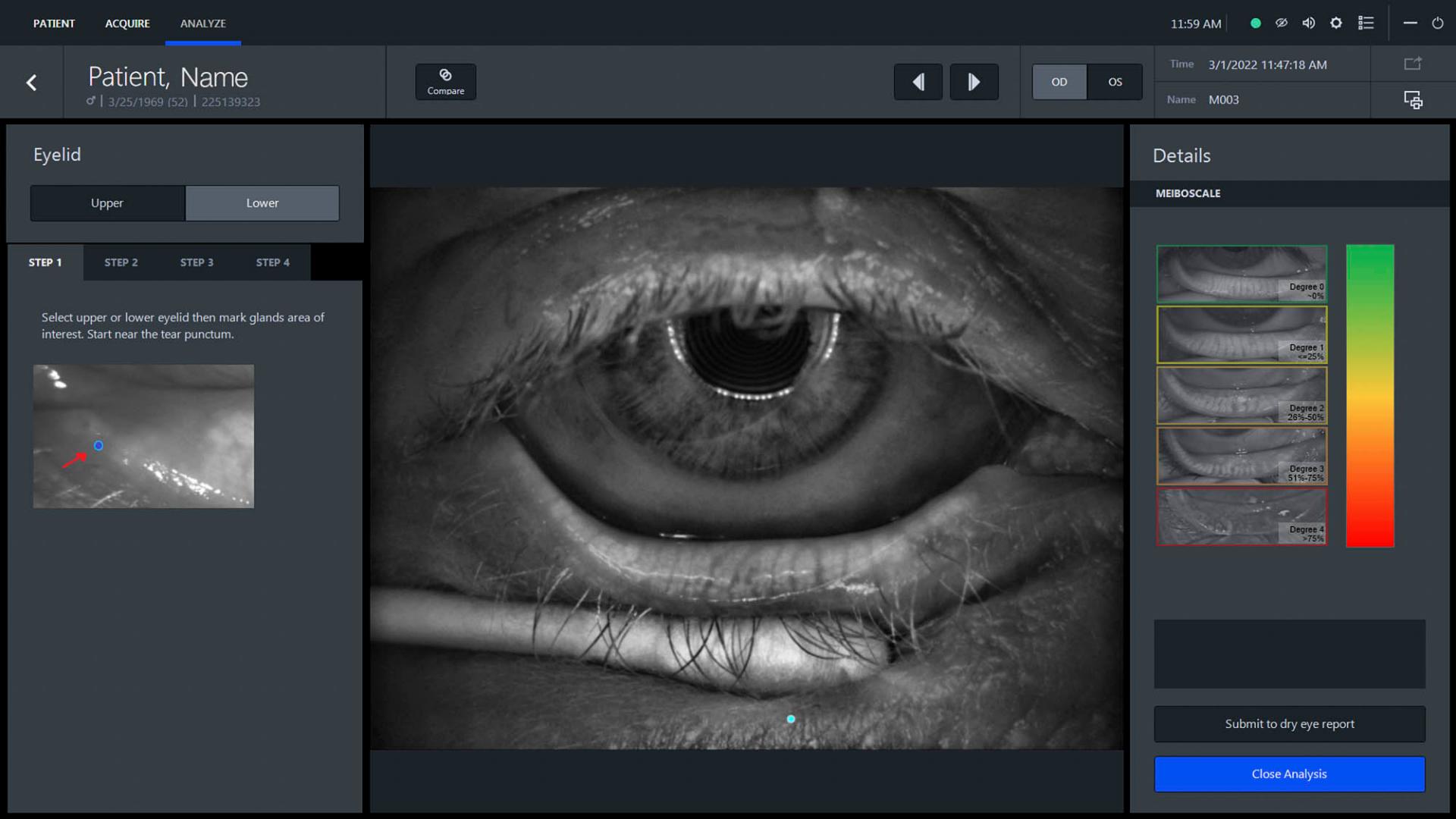Viewport: 1456px width, 819px height.
Task: Click the speaker volume icon
Action: (1309, 23)
